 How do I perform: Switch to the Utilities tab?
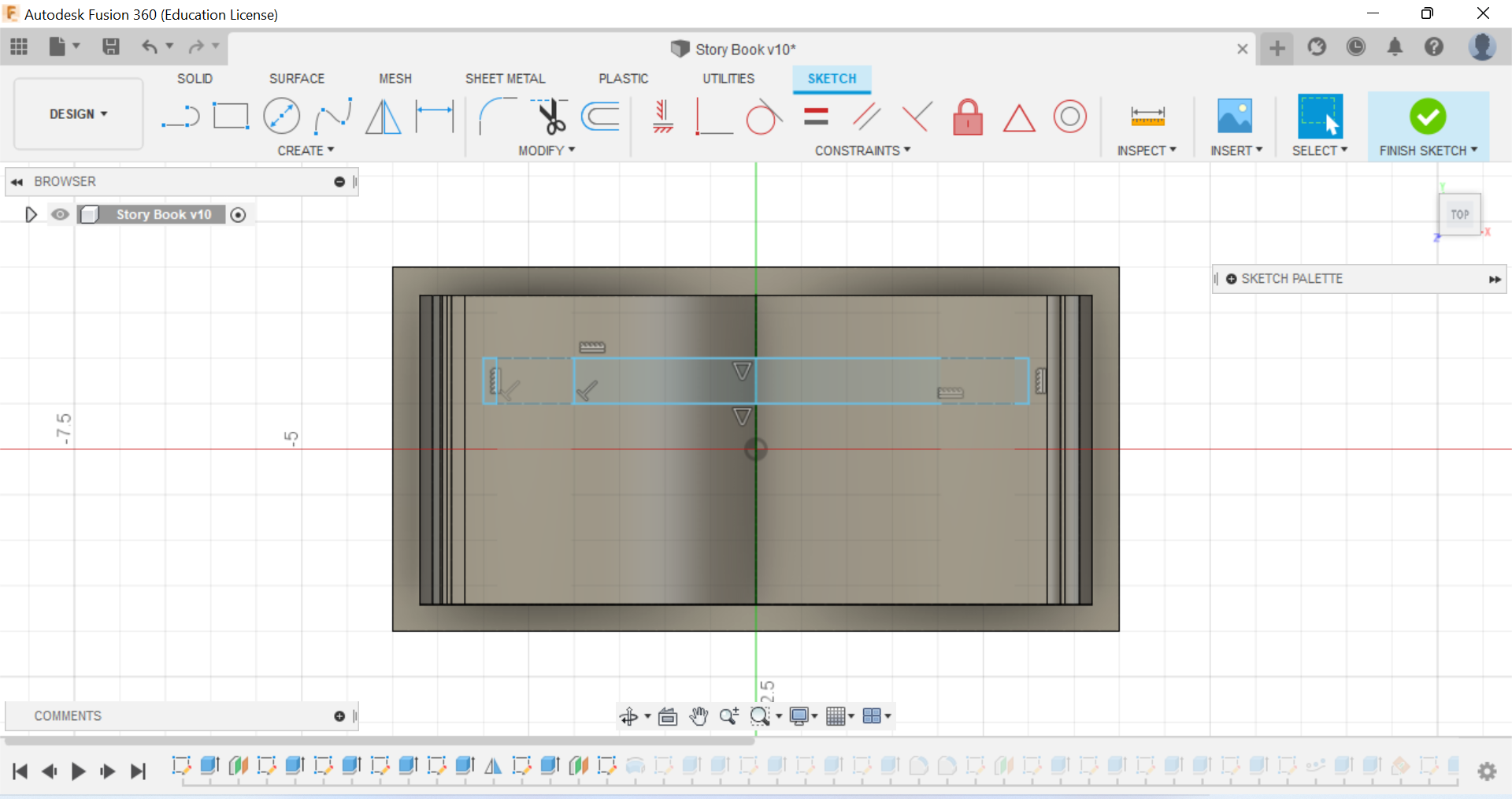pos(728,79)
